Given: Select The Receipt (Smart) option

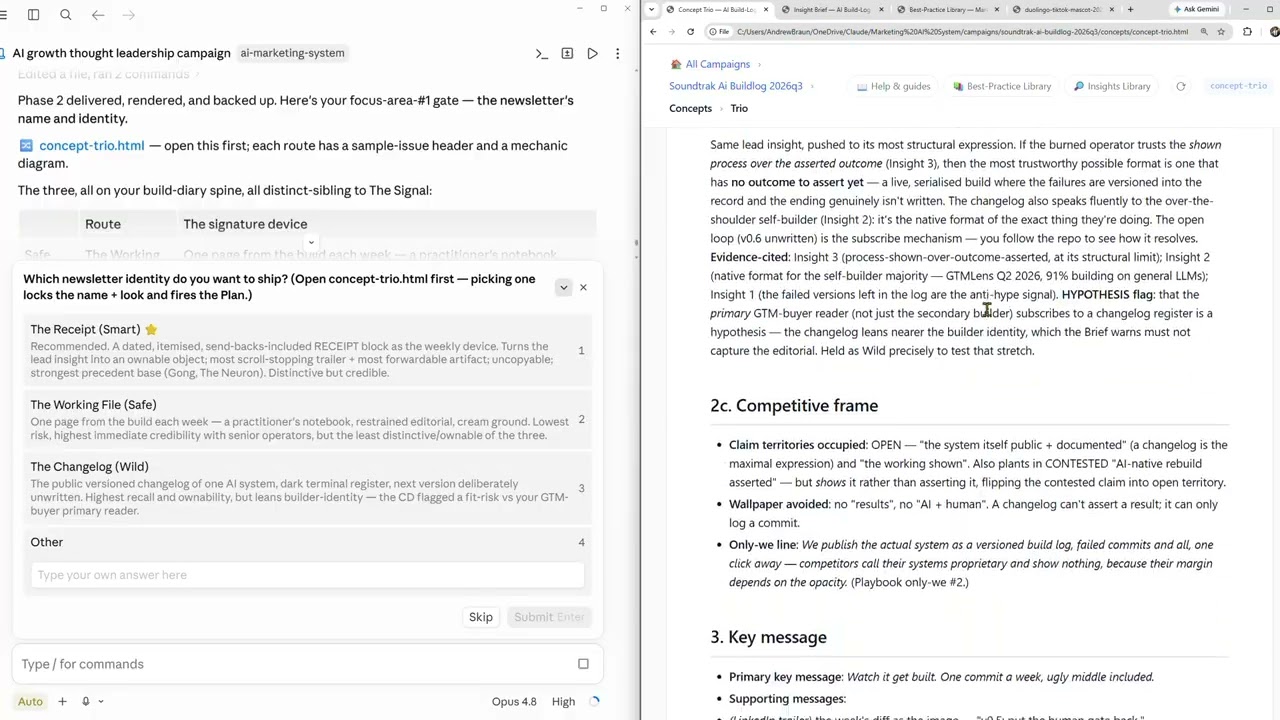Looking at the screenshot, I should coord(308,350).
